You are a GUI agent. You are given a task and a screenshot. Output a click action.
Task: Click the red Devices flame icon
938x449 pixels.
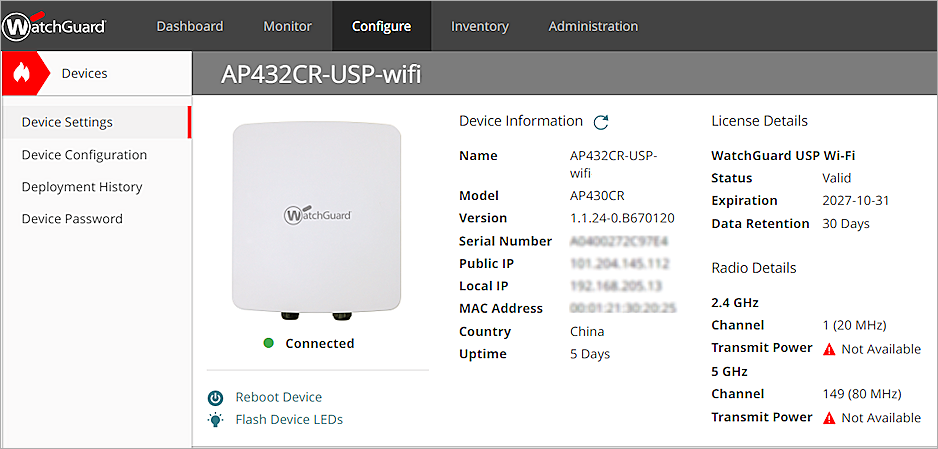[23, 73]
